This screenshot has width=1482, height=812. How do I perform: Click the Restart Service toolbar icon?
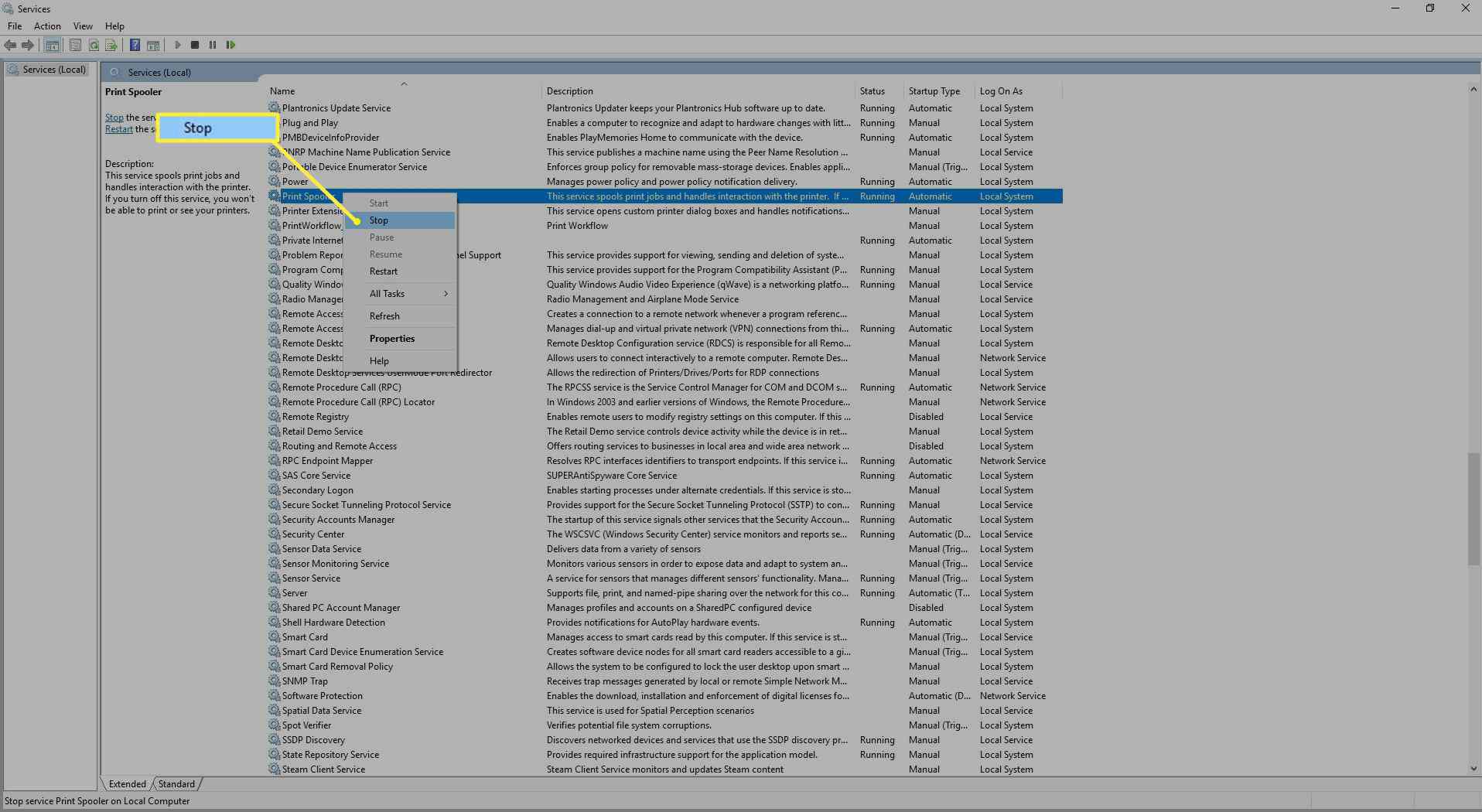[230, 45]
